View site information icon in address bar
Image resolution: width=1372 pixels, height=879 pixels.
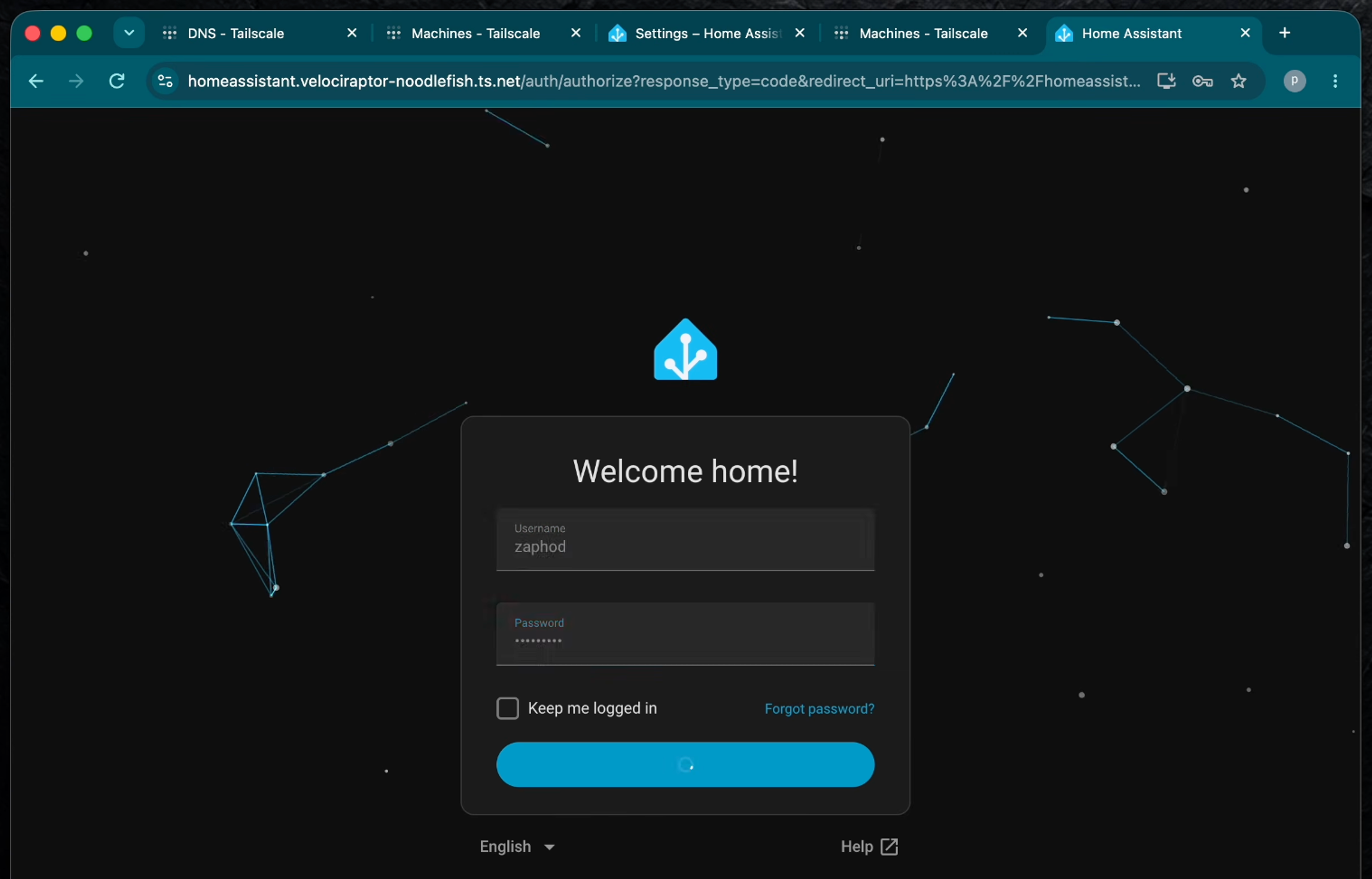point(165,81)
